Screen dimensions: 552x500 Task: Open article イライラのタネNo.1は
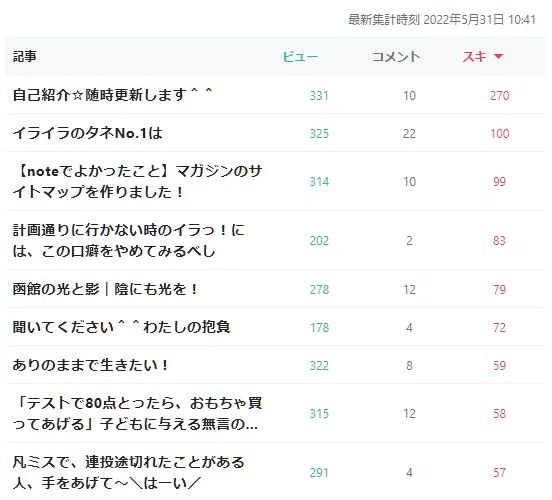pyautogui.click(x=88, y=133)
